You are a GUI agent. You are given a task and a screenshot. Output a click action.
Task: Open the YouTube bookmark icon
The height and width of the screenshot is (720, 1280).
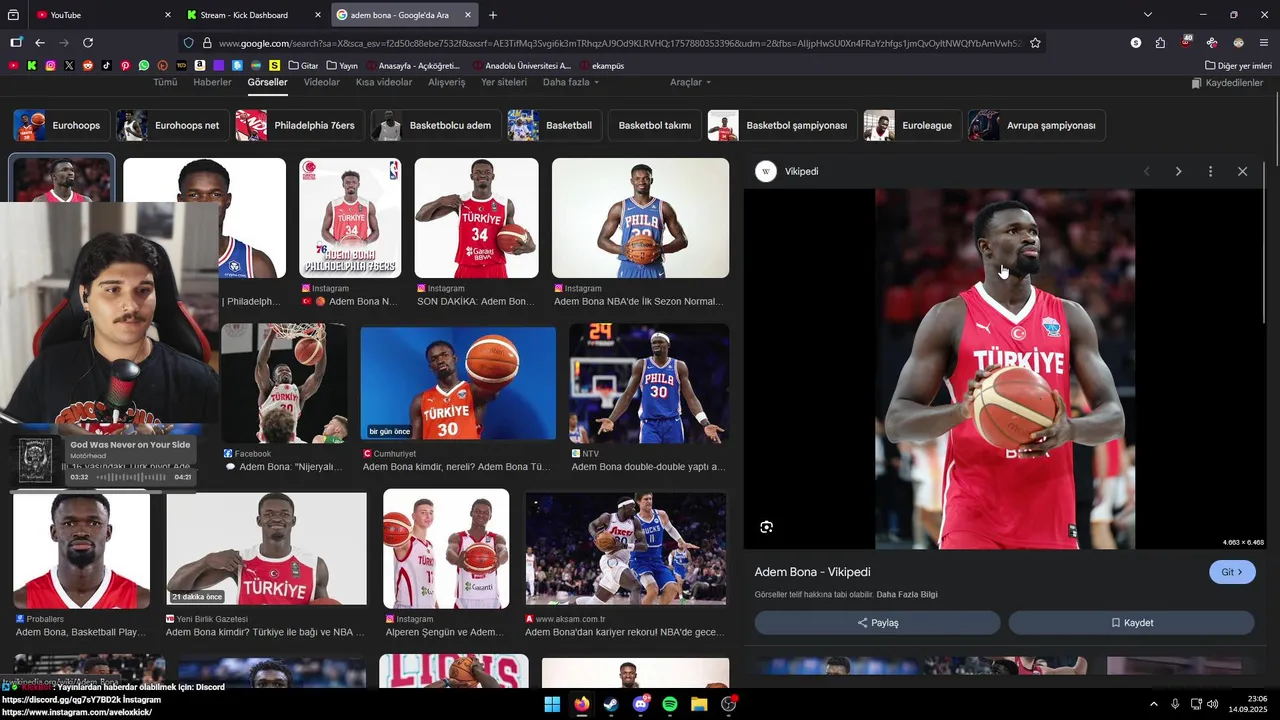point(13,65)
